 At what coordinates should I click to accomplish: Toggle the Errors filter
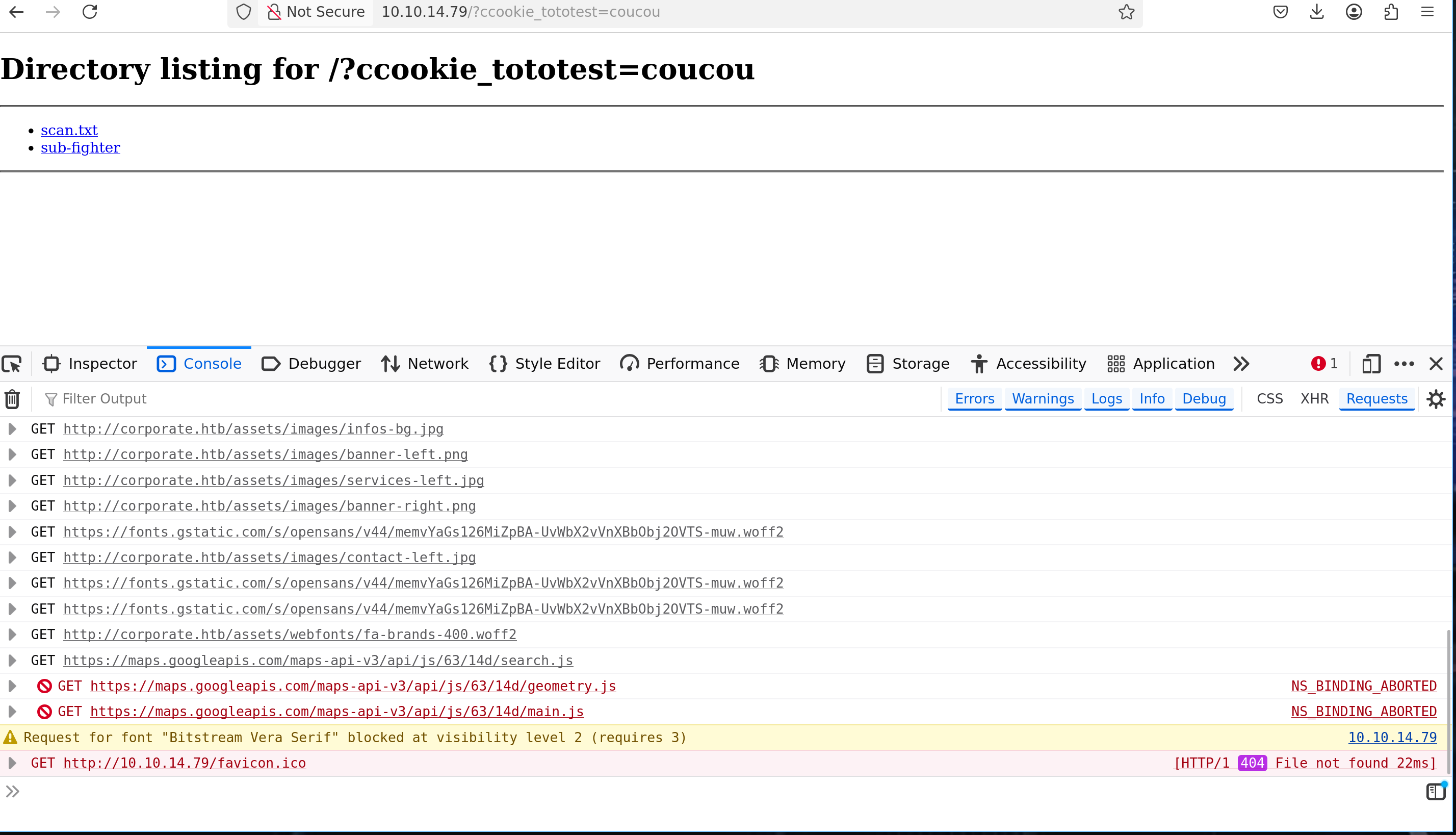(x=974, y=399)
